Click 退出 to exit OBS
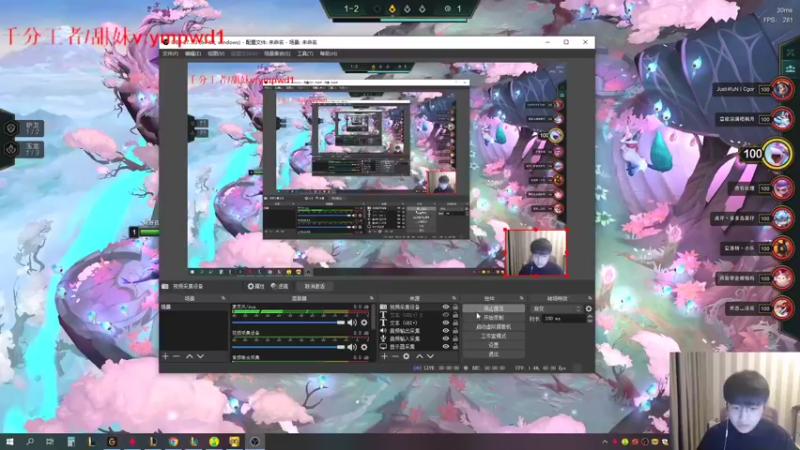The width and height of the screenshot is (800, 450). 493,354
